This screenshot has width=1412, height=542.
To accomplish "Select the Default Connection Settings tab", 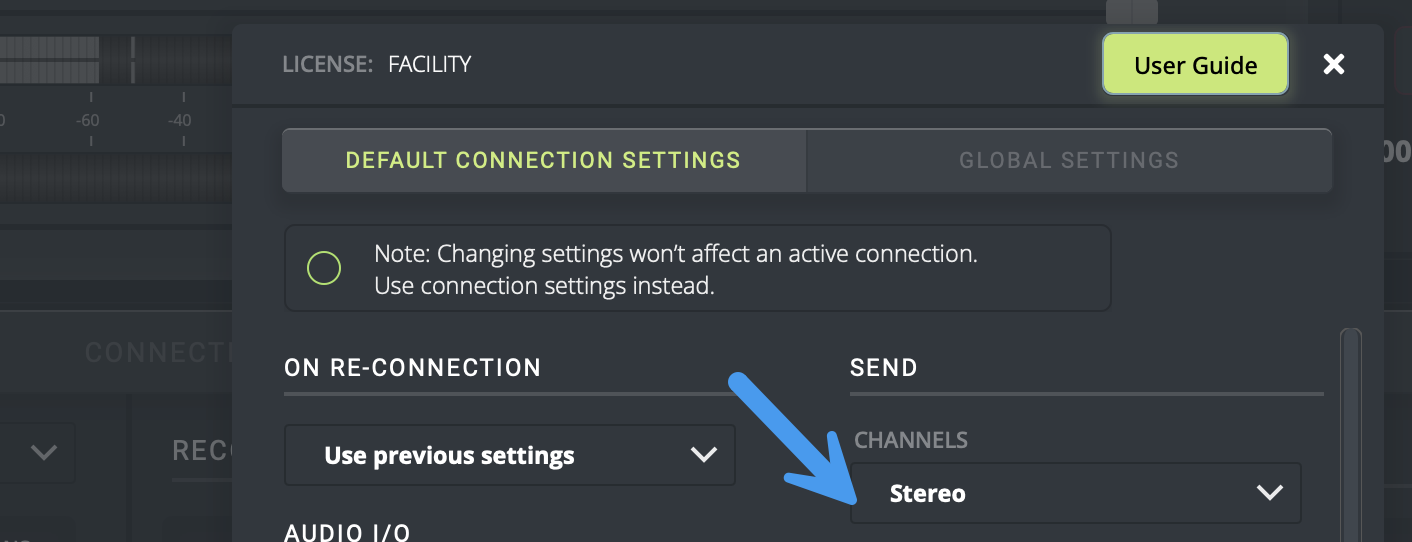I will pos(543,160).
